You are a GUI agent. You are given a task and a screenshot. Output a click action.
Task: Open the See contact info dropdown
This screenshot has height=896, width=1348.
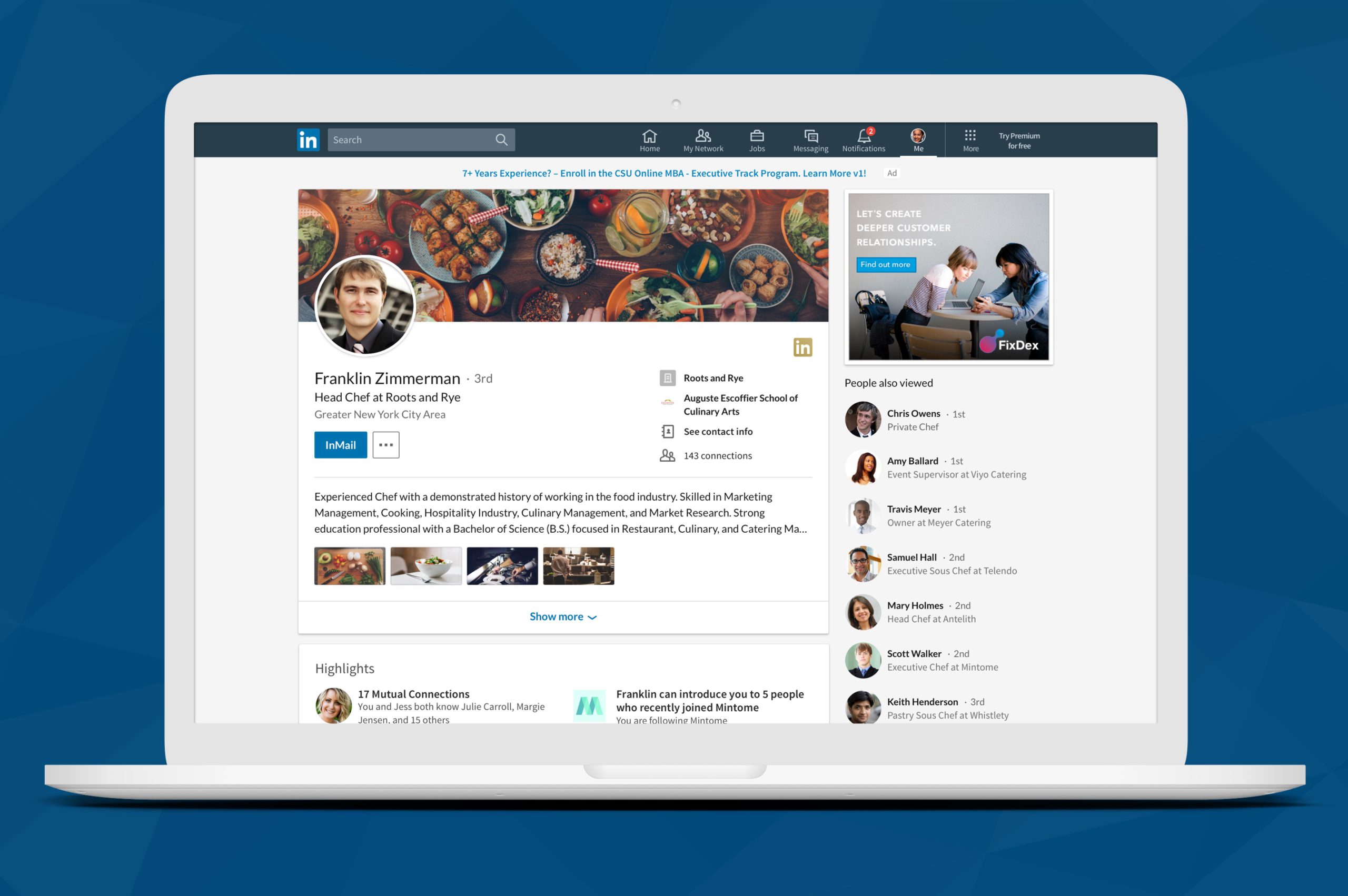[x=718, y=432]
